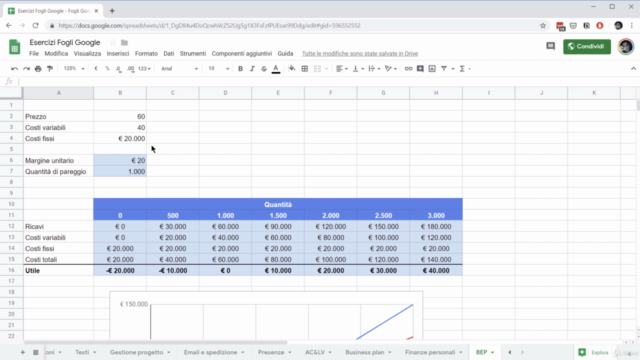Toggle bold formatting
Image resolution: width=640 pixels, height=360 pixels.
pos(240,69)
